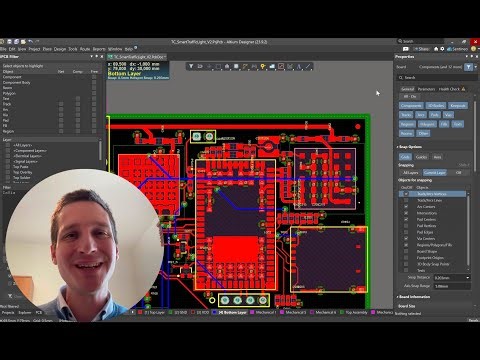The width and height of the screenshot is (480, 360).
Task: Click the chat comment icon left of Share
Action: [406, 49]
